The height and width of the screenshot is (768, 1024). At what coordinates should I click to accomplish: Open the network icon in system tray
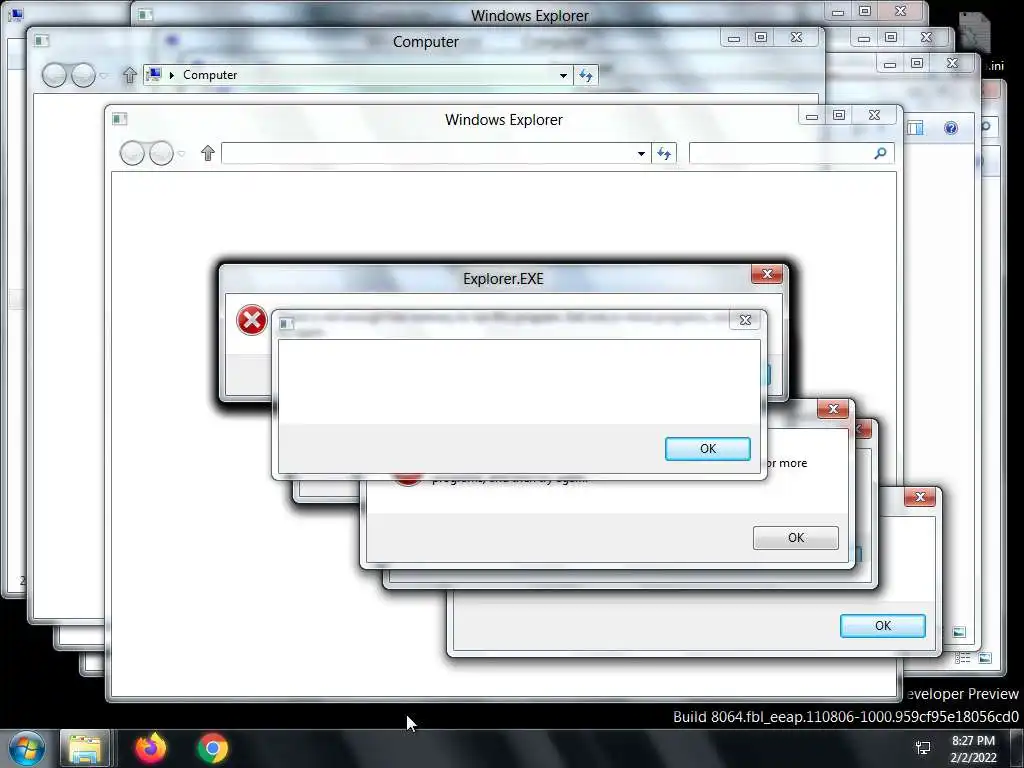(923, 748)
